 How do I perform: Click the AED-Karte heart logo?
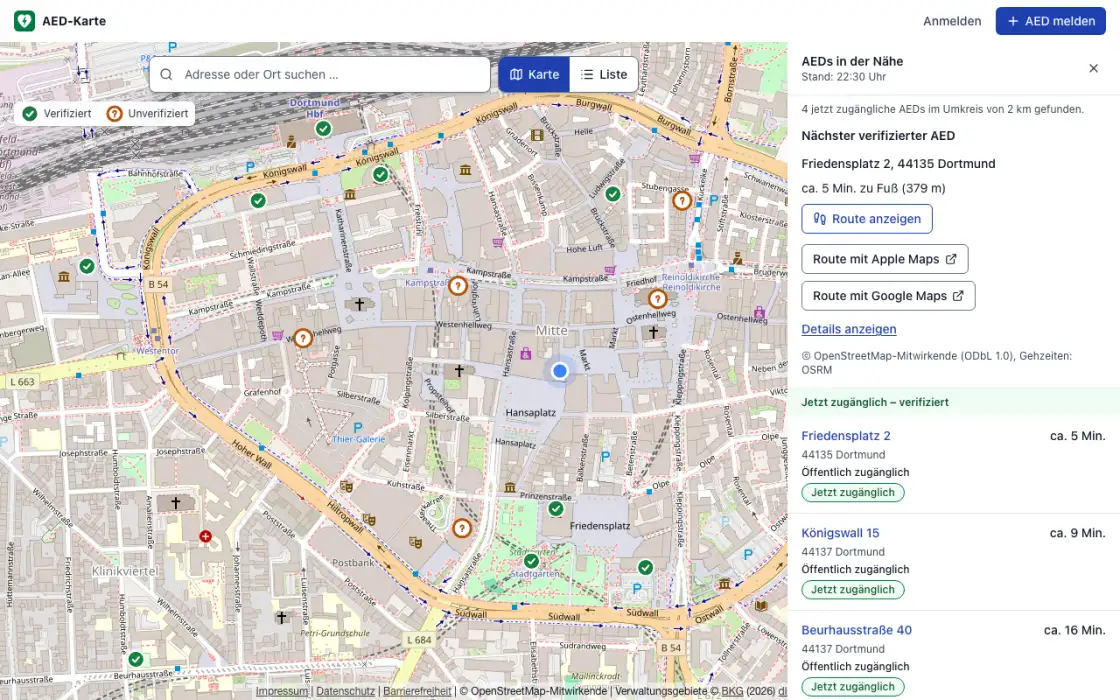pyautogui.click(x=24, y=21)
